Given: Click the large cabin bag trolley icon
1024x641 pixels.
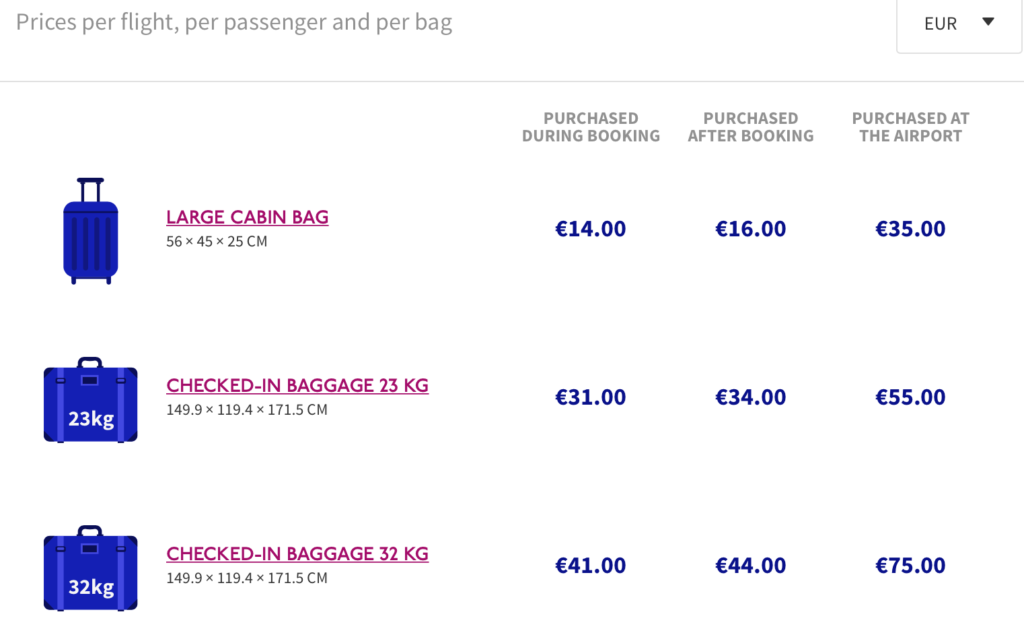Looking at the screenshot, I should click(x=91, y=231).
